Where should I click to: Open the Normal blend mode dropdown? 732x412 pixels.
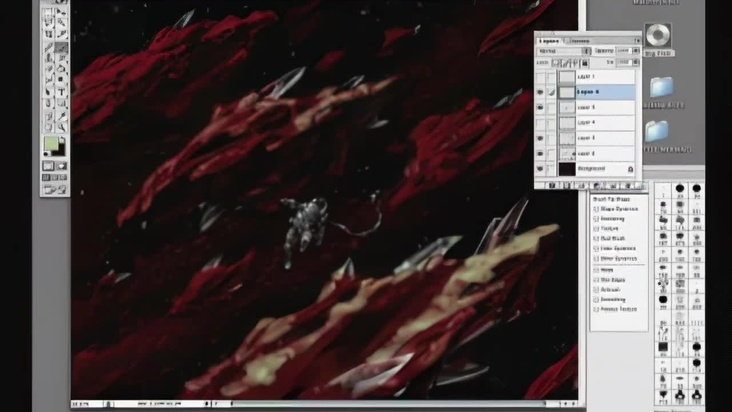click(564, 51)
